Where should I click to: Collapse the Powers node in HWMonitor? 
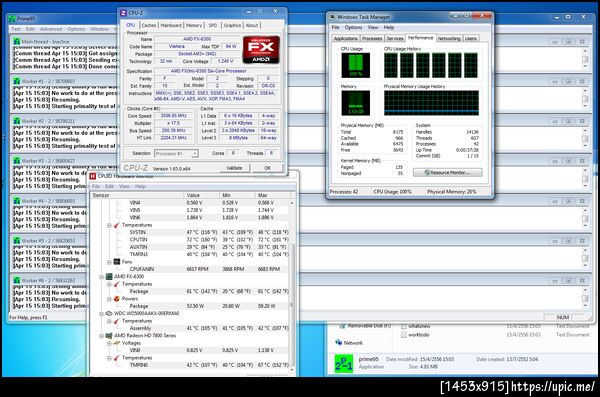[x=109, y=299]
